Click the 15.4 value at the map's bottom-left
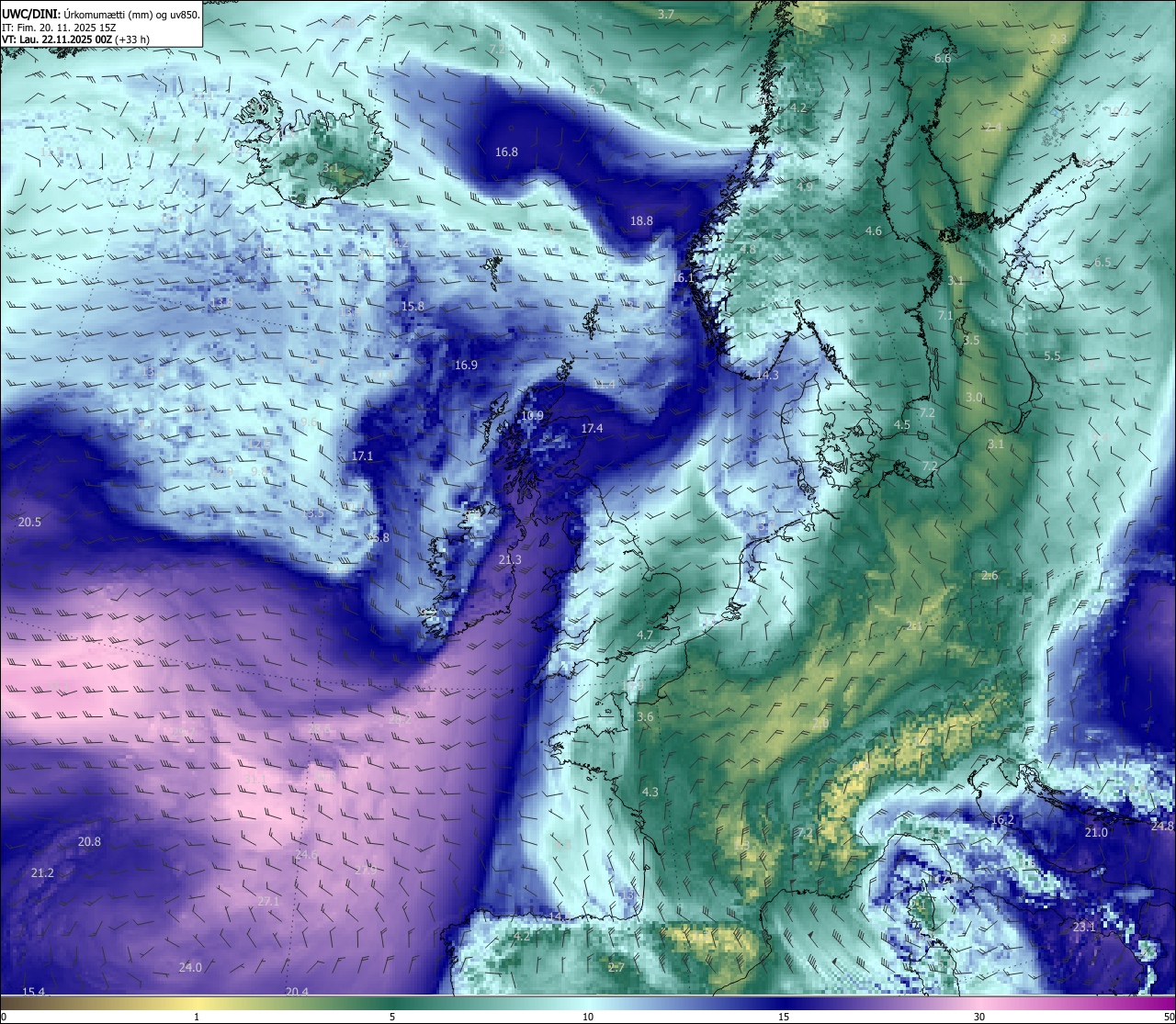The width and height of the screenshot is (1176, 1024). 33,991
